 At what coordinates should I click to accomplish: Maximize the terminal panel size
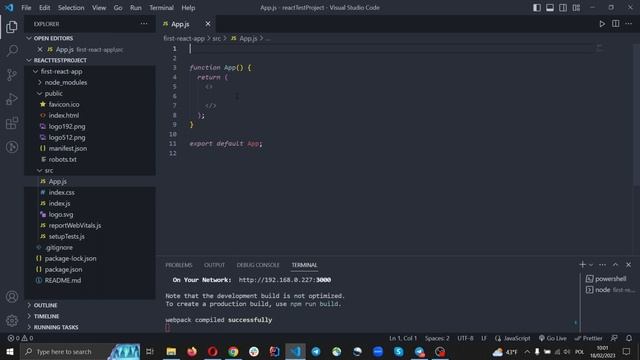coord(616,265)
